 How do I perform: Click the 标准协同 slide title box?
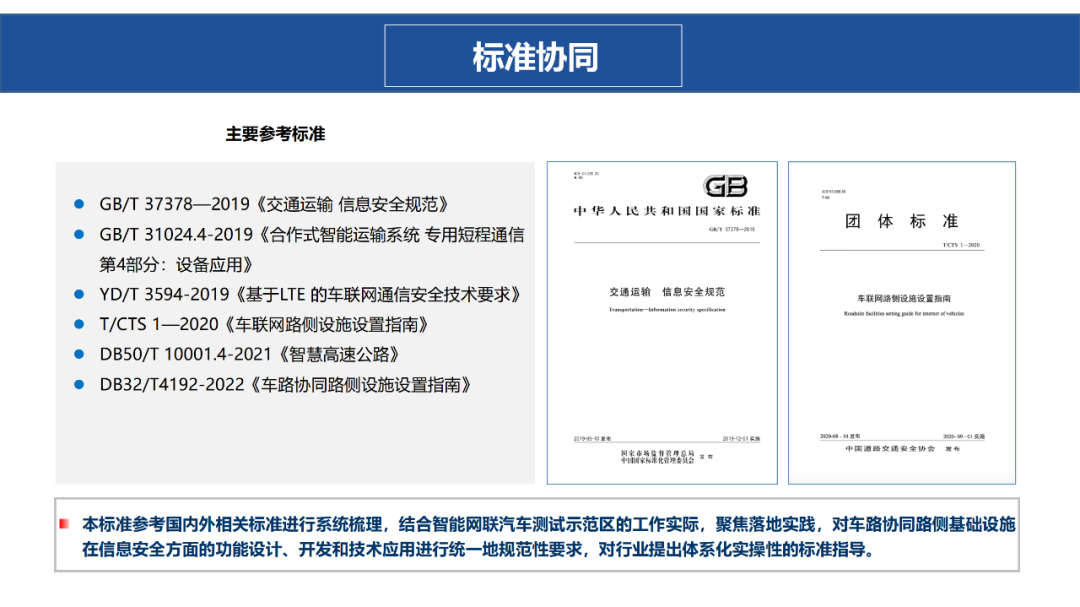534,56
